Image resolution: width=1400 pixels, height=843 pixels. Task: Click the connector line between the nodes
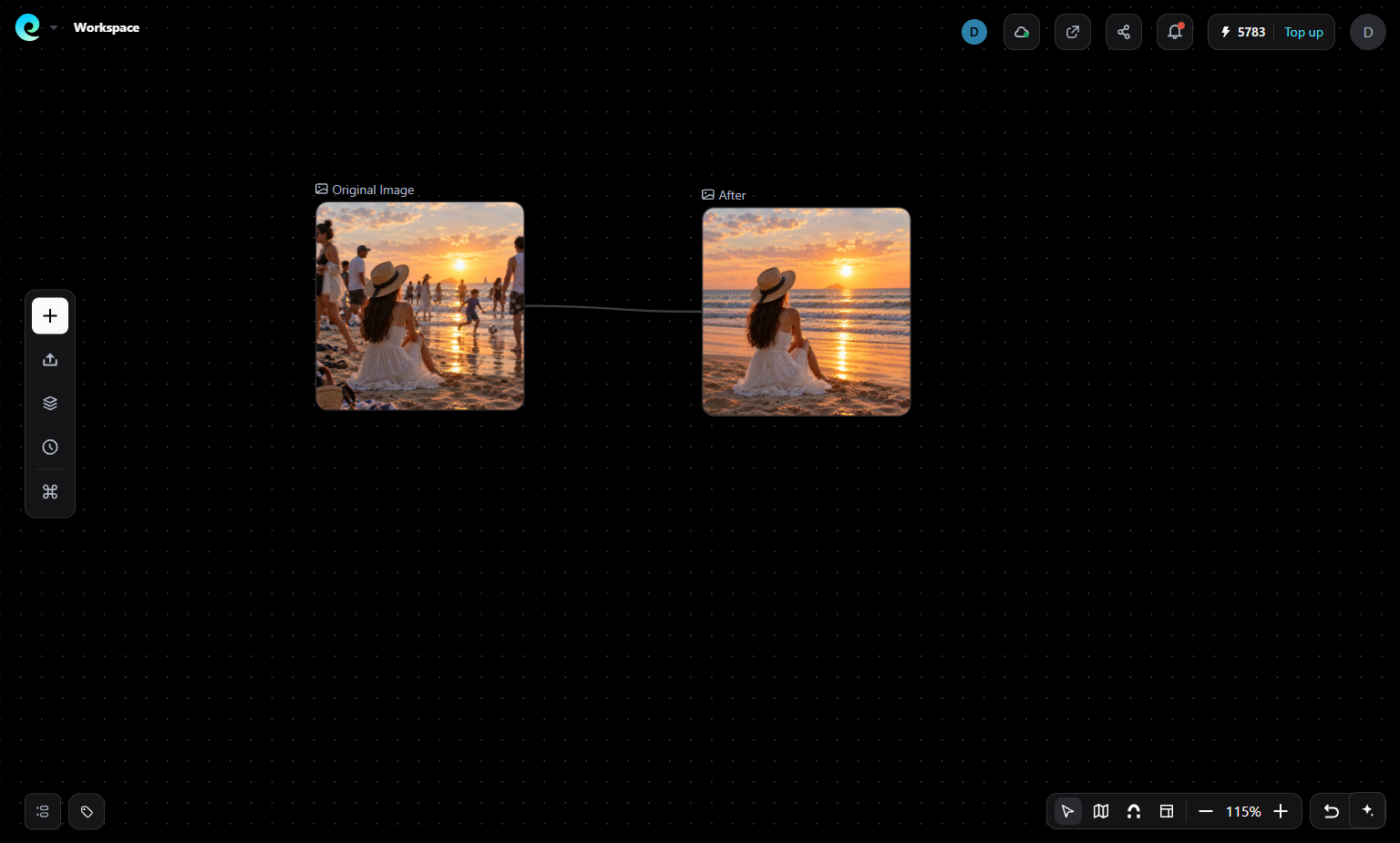(612, 309)
